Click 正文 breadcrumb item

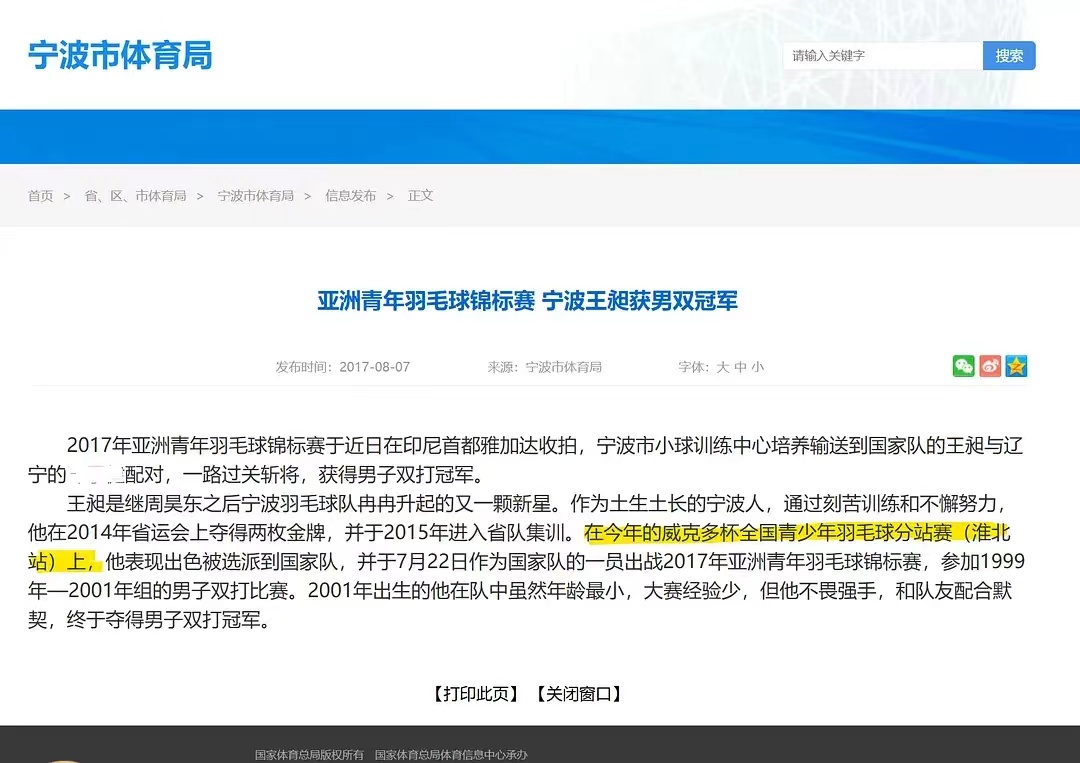[420, 196]
